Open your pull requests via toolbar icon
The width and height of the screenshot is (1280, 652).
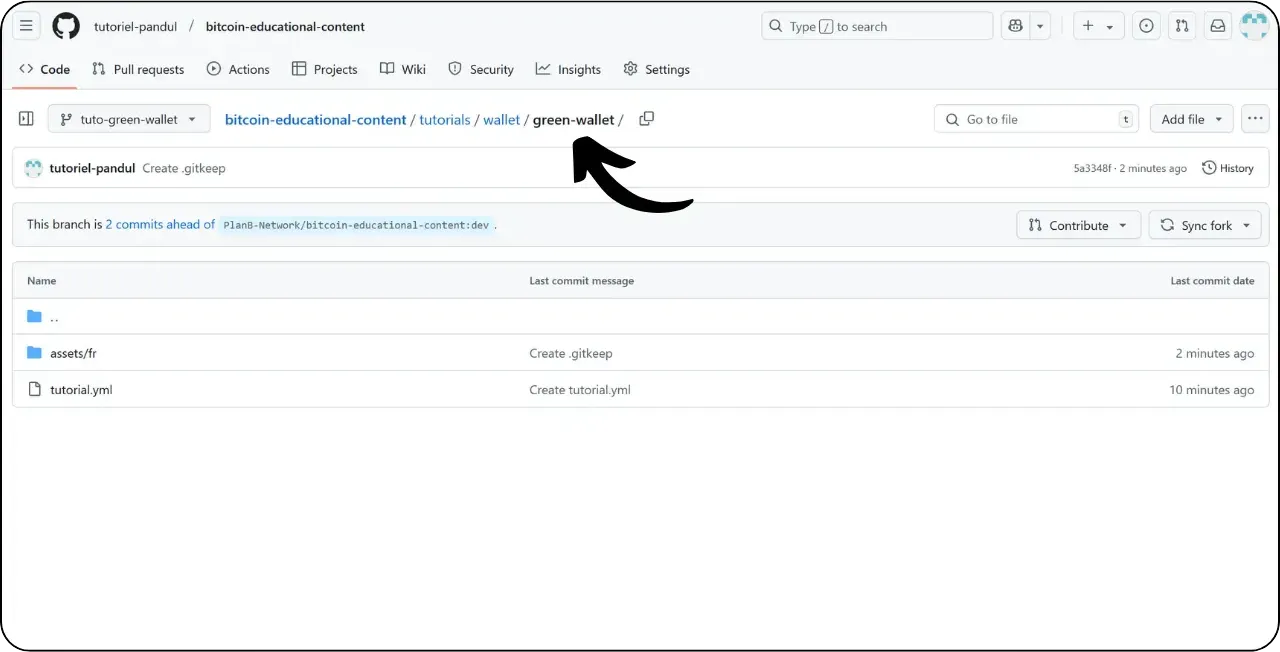pyautogui.click(x=1182, y=26)
